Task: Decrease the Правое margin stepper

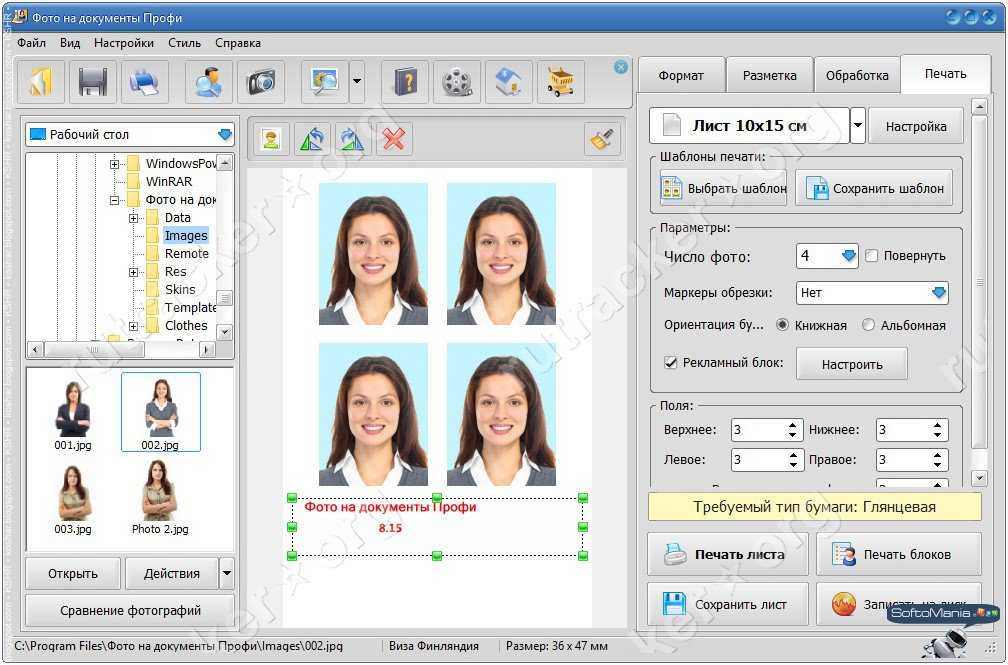Action: pos(938,464)
